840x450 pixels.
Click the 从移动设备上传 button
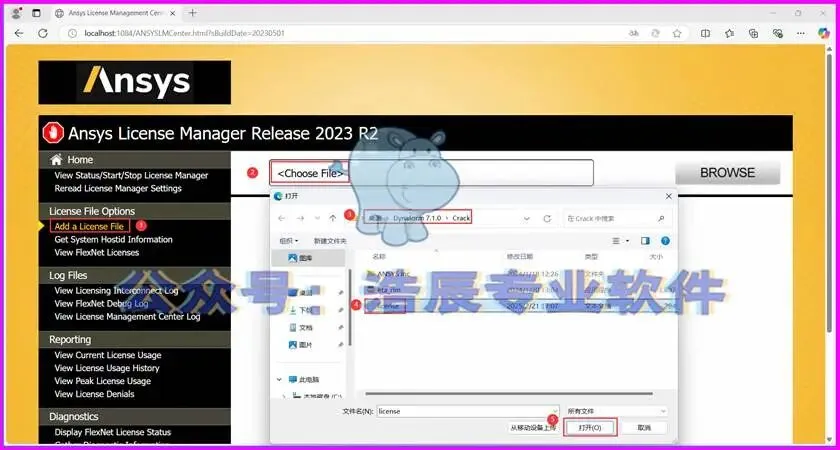(x=532, y=428)
